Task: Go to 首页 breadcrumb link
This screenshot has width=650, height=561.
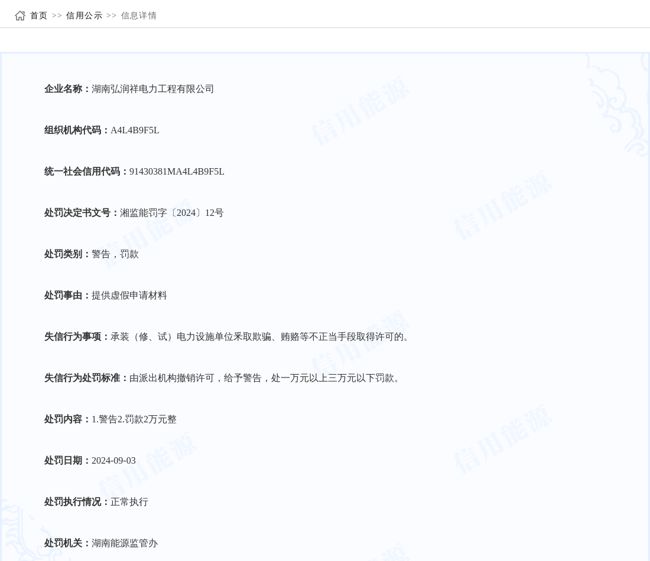Action: click(39, 16)
